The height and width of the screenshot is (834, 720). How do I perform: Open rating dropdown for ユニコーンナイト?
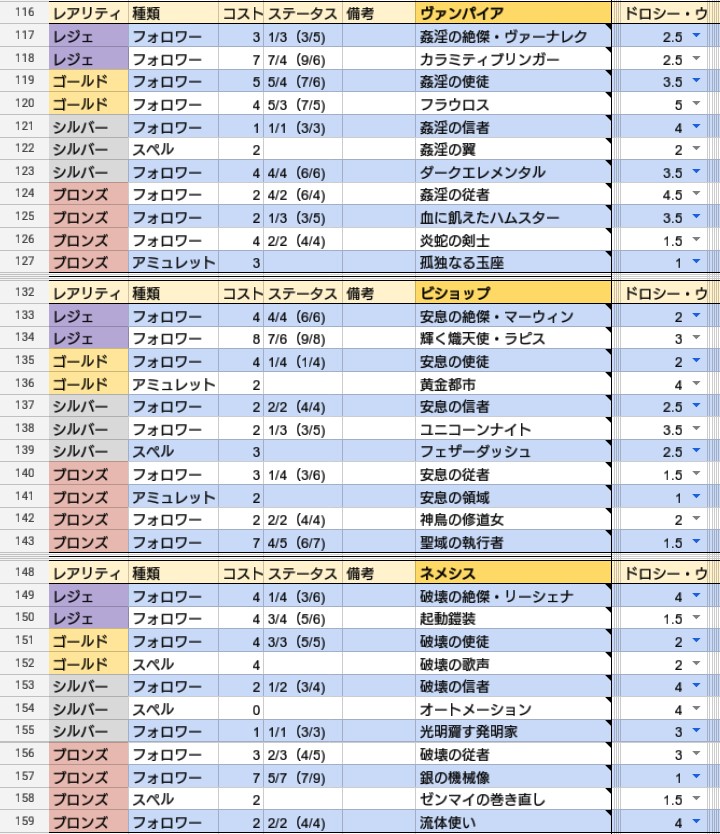696,429
